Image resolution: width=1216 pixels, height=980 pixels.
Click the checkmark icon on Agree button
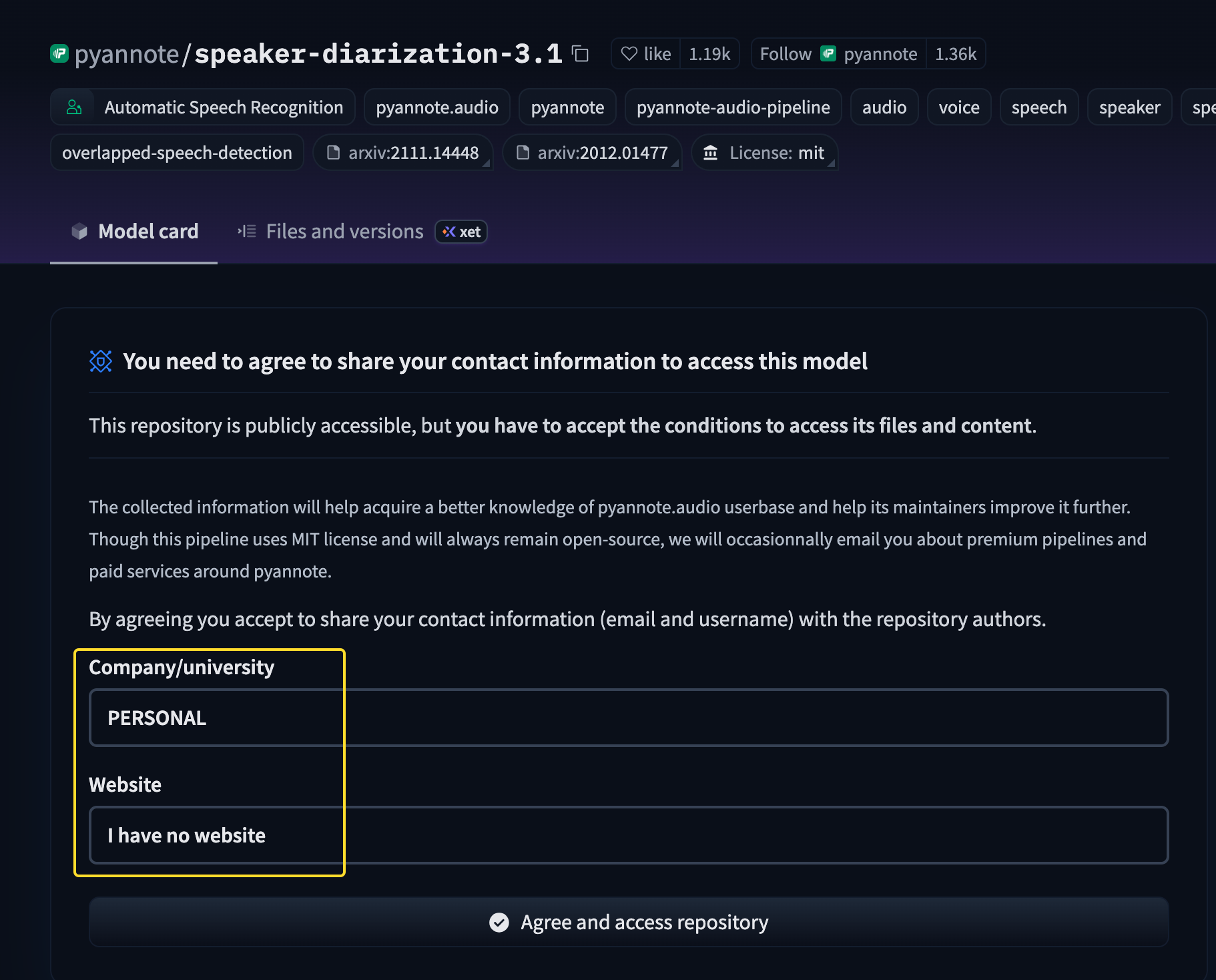(x=499, y=922)
